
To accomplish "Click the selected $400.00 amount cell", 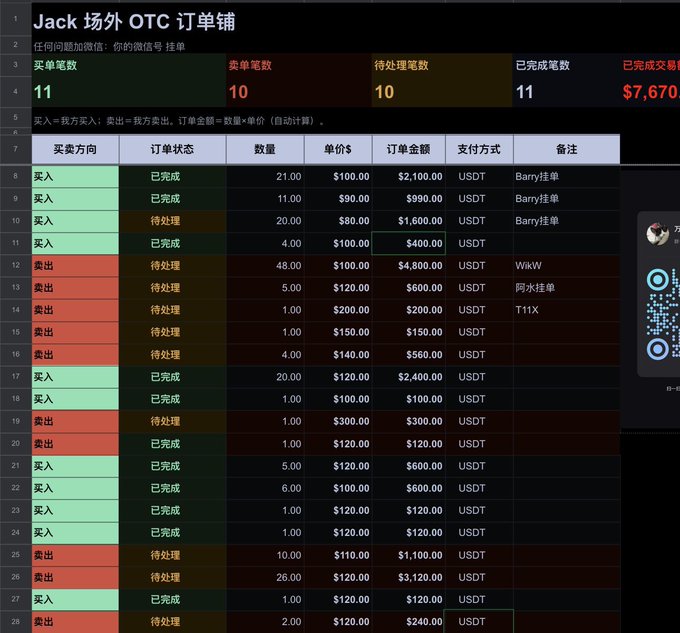I will pos(409,243).
